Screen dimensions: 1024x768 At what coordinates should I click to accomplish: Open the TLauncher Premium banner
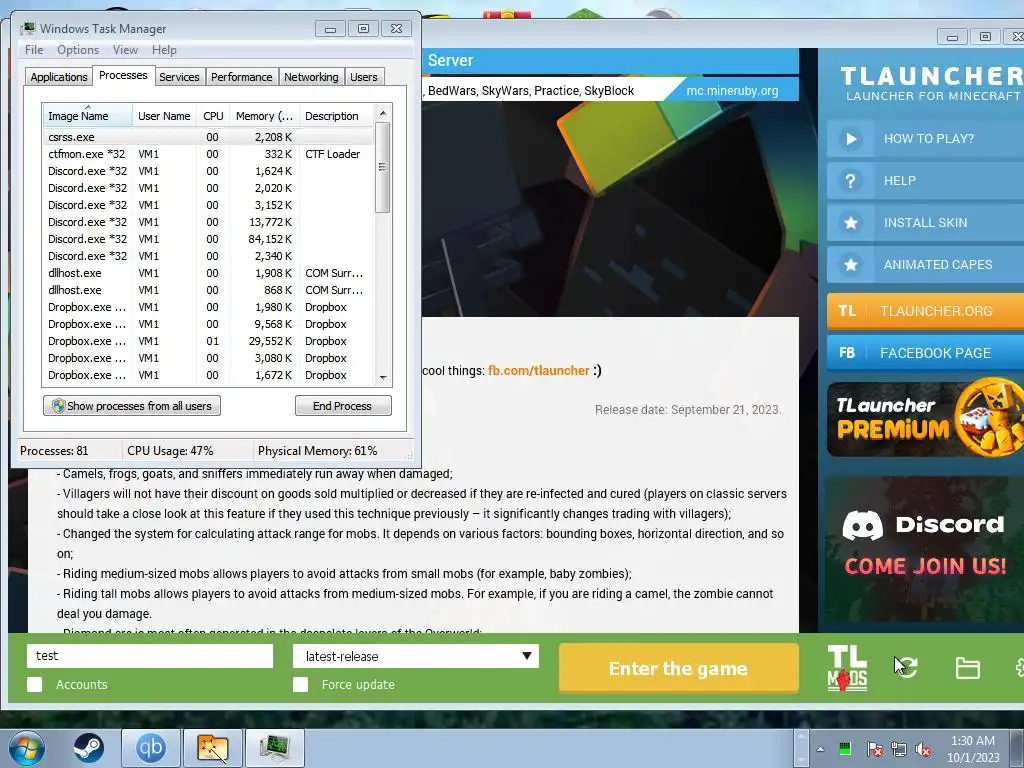point(925,419)
